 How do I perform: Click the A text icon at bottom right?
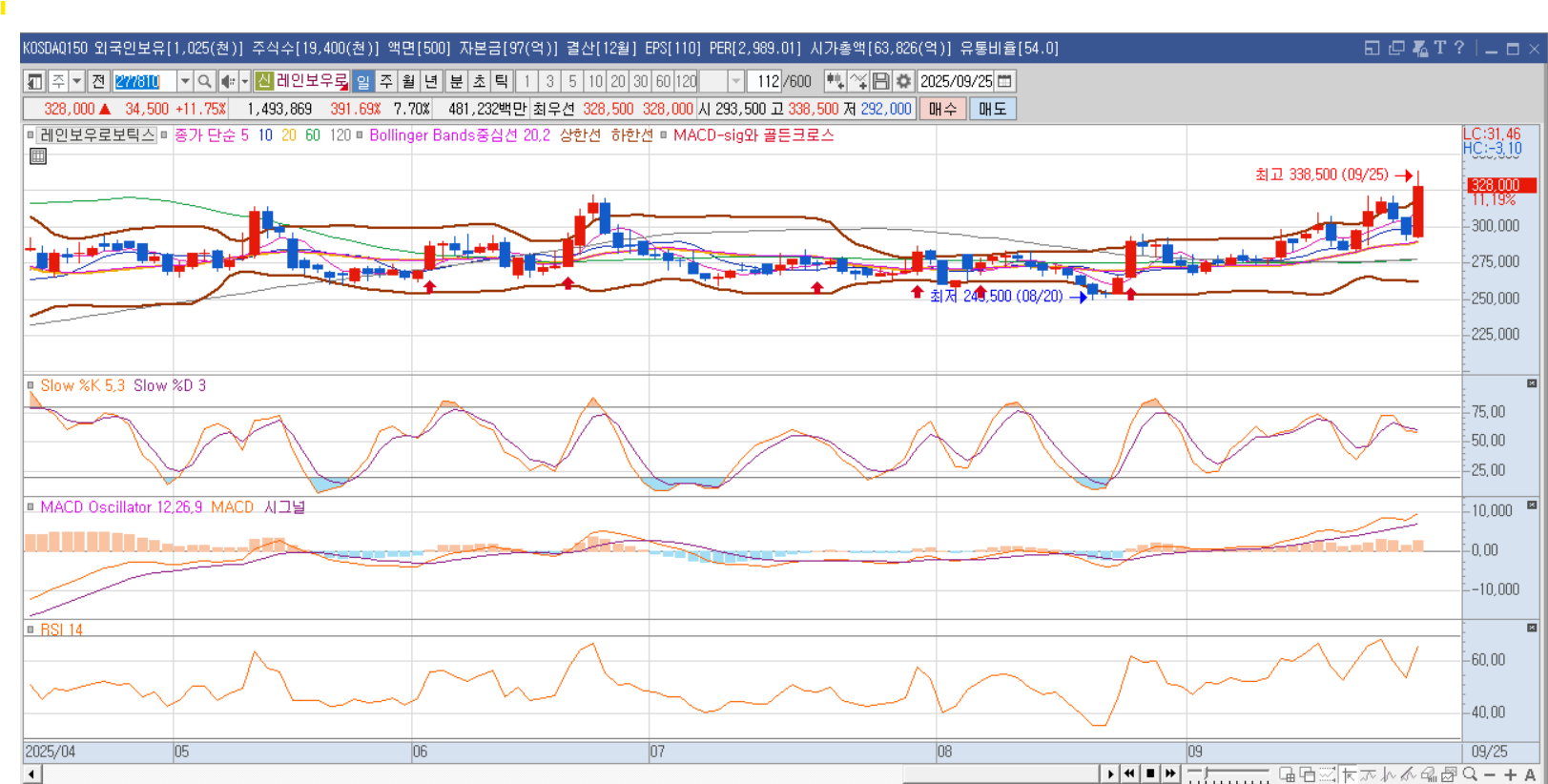point(1530,774)
